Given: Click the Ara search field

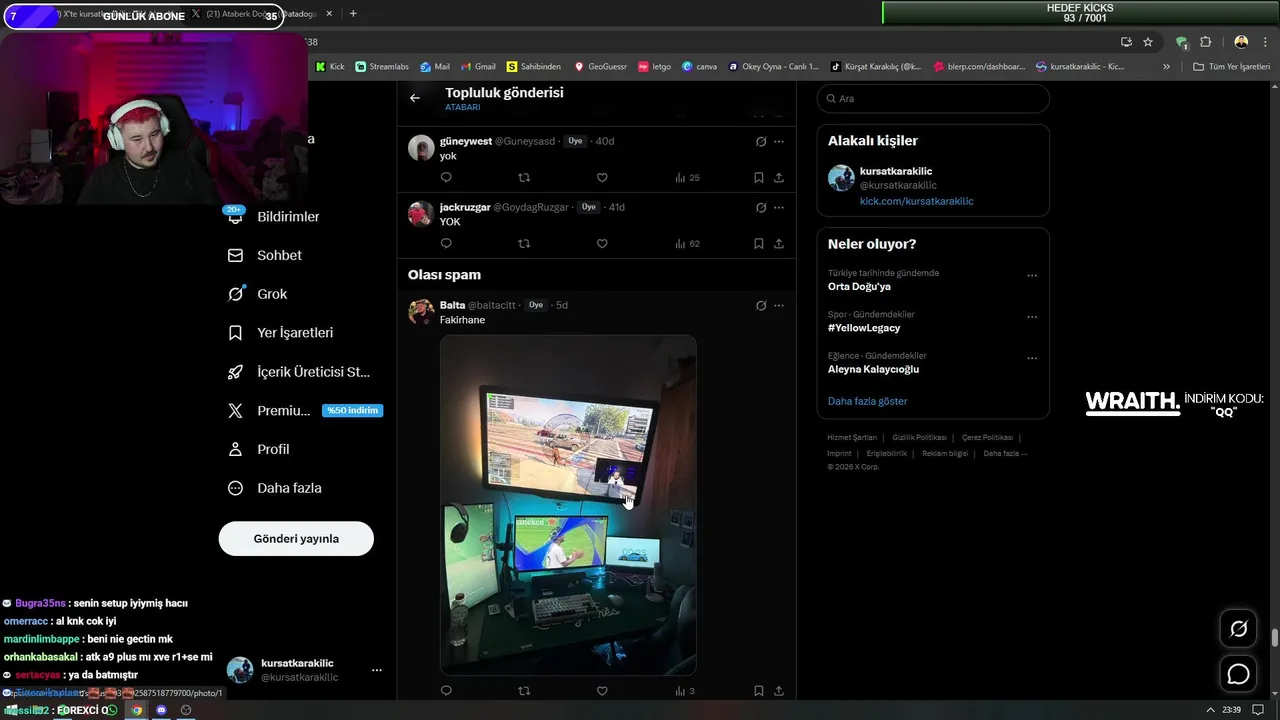Looking at the screenshot, I should pos(933,98).
